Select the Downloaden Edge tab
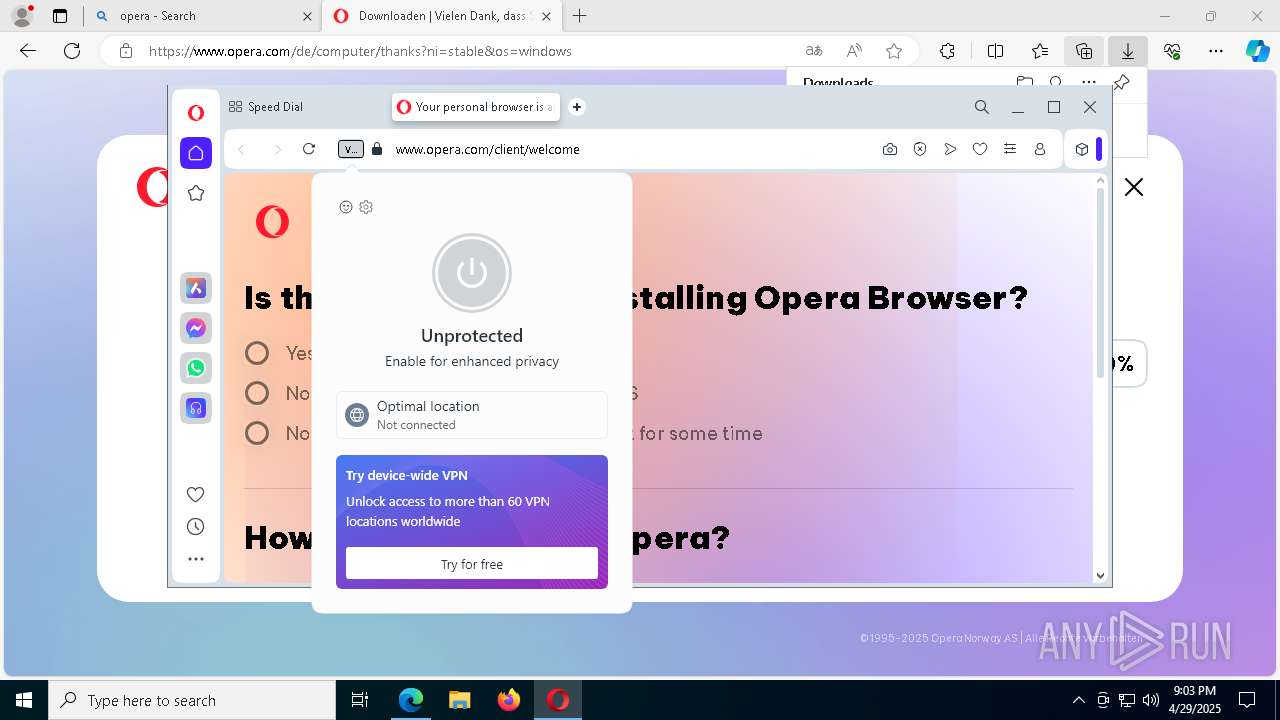 441,16
